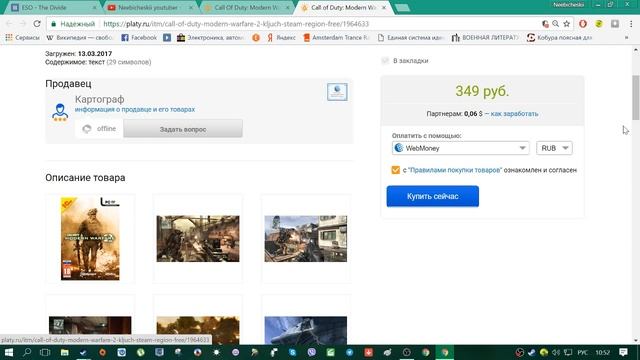The width and height of the screenshot is (640, 360).
Task: Open Viber from taskbar
Action: pyautogui.click(x=311, y=352)
